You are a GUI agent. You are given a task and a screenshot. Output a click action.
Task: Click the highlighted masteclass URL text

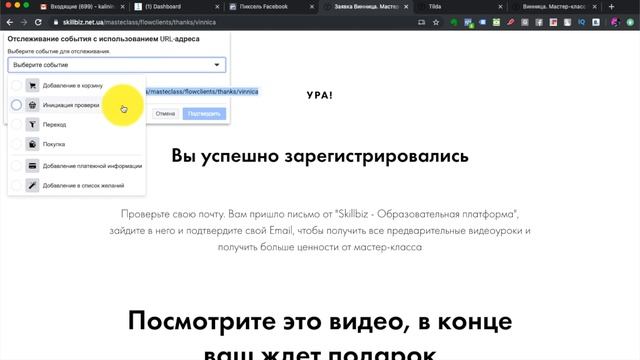coord(202,91)
